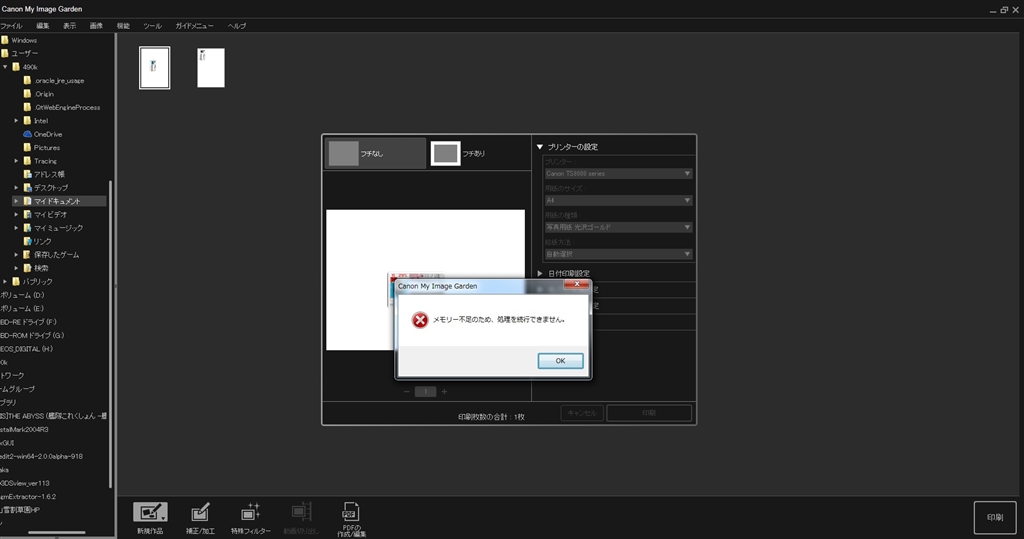Select the マイドキュメント folder icon
Screen dimensions: 1024x539
27,201
